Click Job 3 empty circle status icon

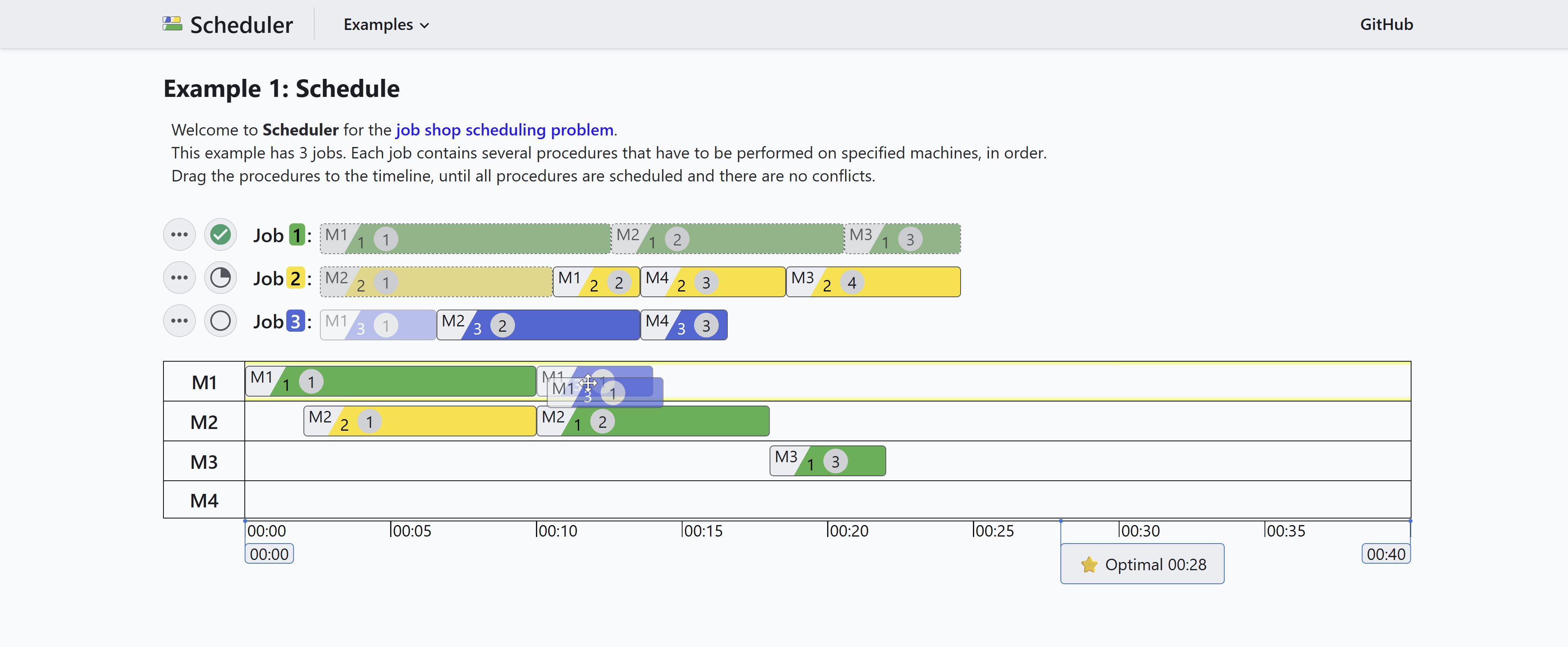[x=221, y=321]
